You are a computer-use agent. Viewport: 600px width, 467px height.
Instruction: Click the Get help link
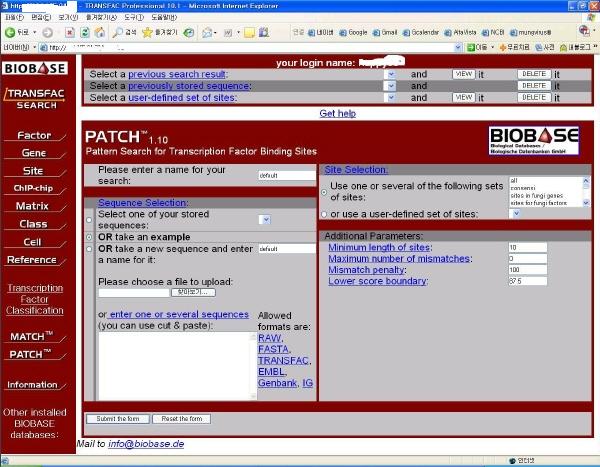tap(337, 113)
